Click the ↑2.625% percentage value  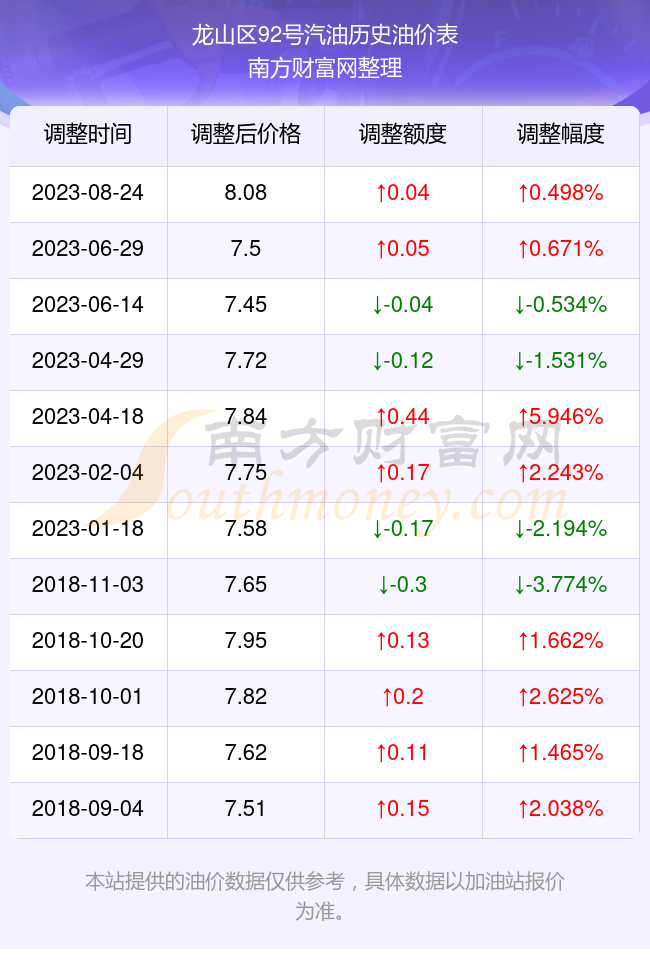[561, 697]
